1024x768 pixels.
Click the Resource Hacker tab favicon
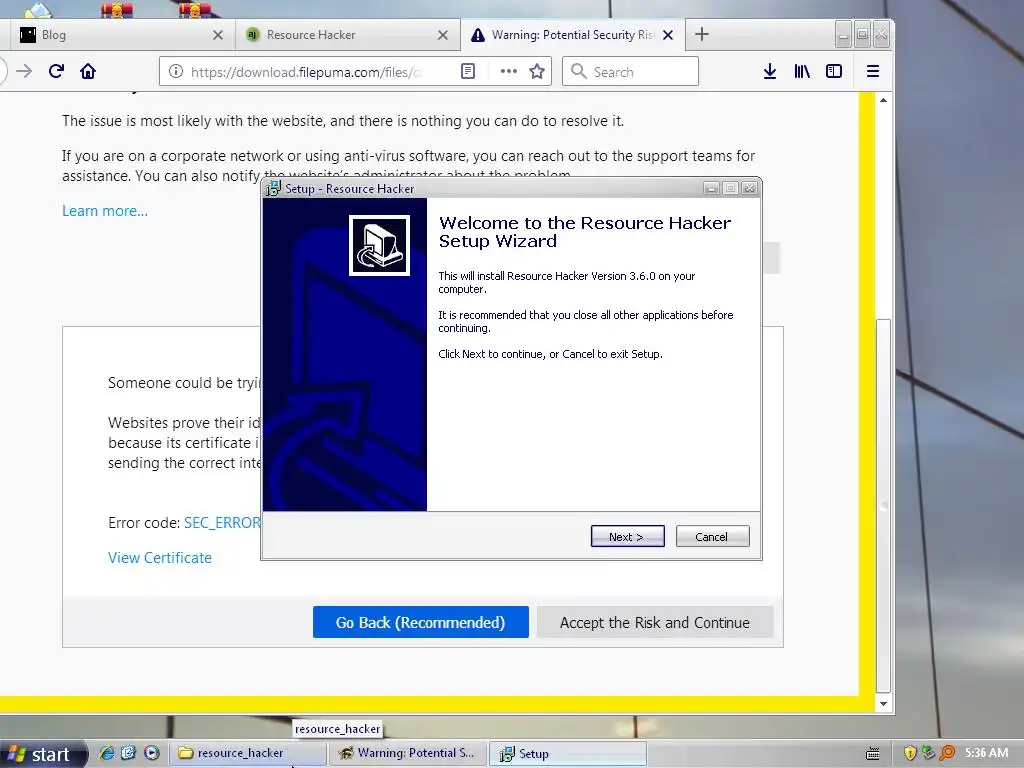252,35
